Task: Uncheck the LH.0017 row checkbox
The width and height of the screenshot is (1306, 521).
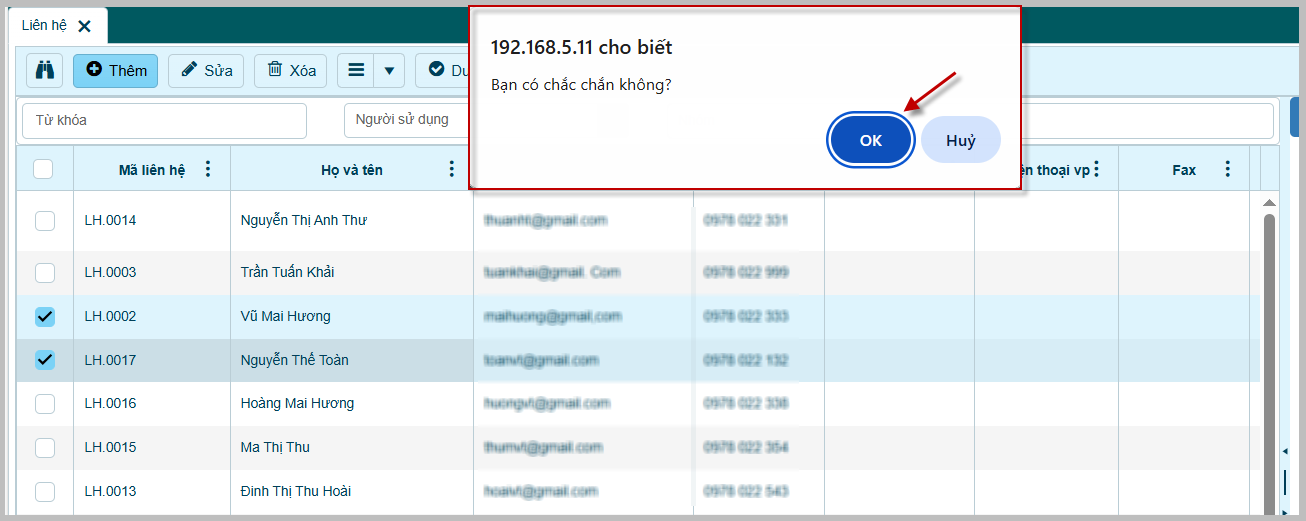Action: [45, 359]
